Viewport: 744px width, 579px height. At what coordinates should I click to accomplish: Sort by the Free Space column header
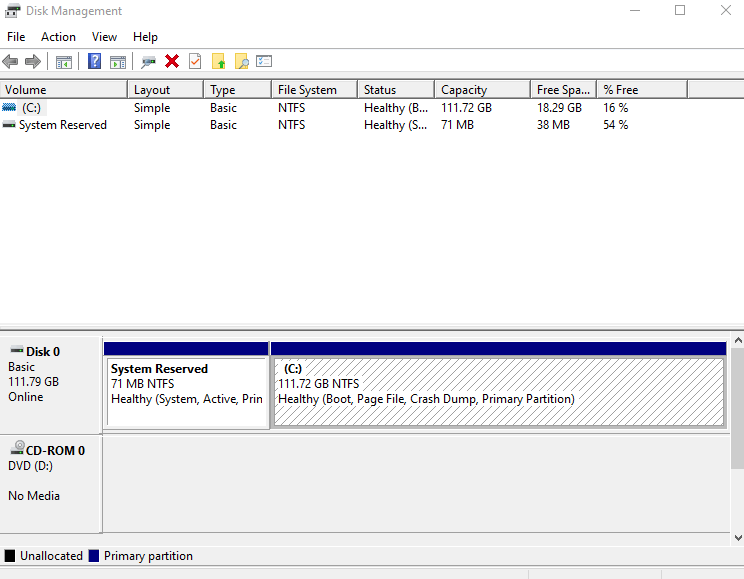pos(564,90)
